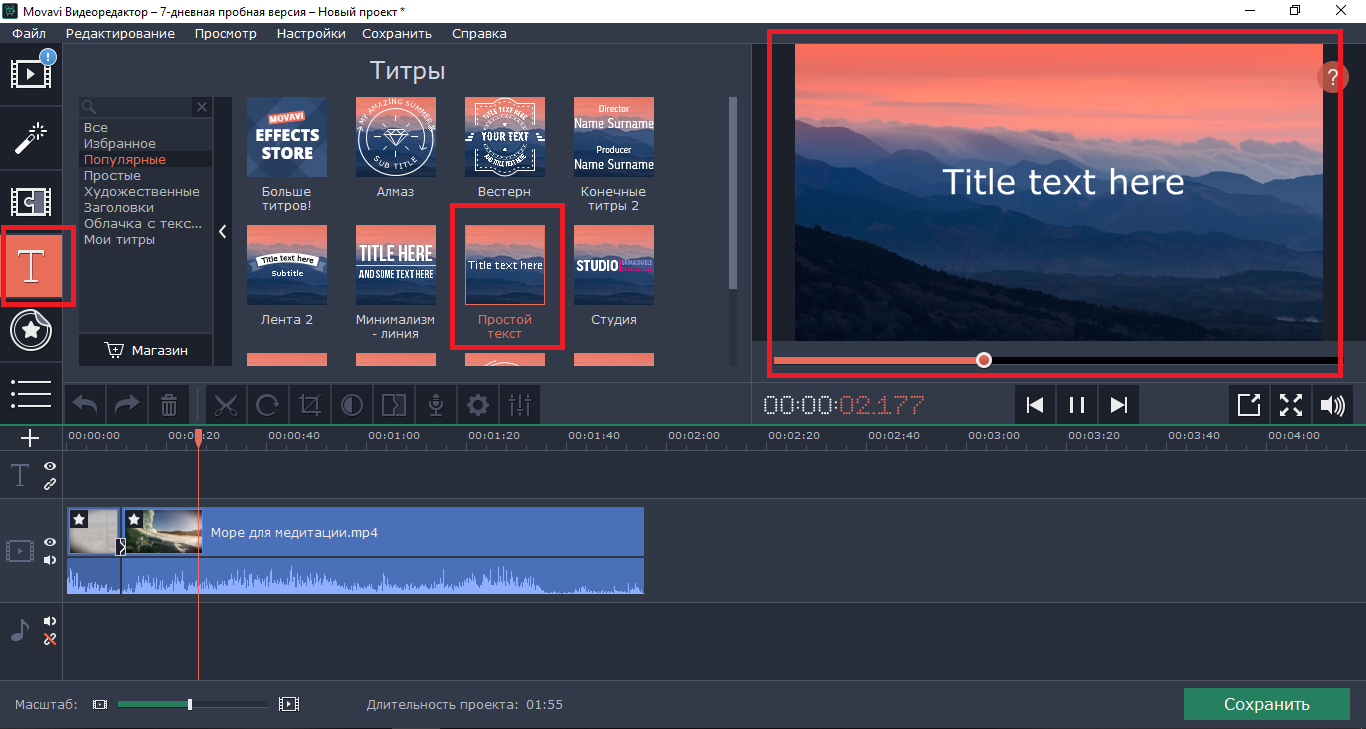This screenshot has width=1366, height=729.
Task: Open the Transitions tab in sidebar
Action: (x=31, y=202)
